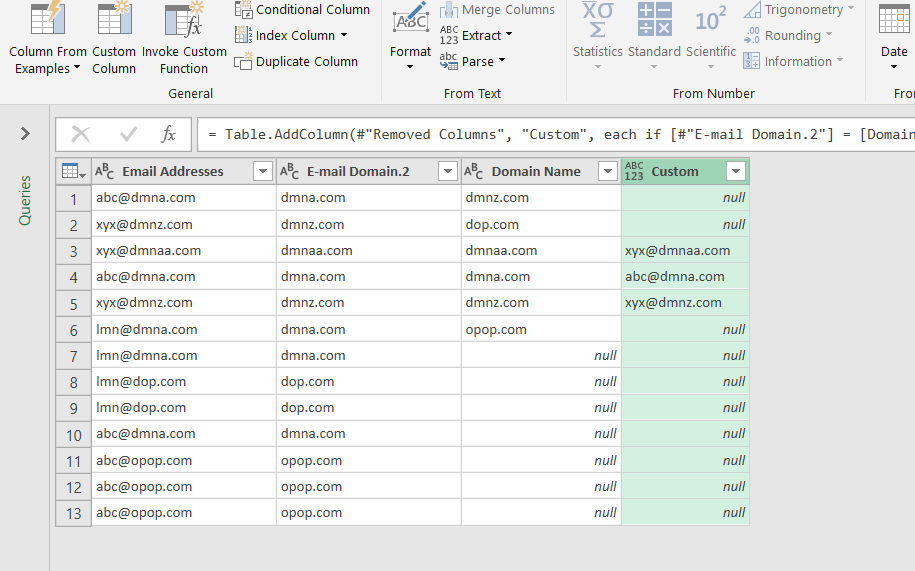Image resolution: width=915 pixels, height=571 pixels.
Task: Cancel formula edit with the X button
Action: tap(81, 135)
